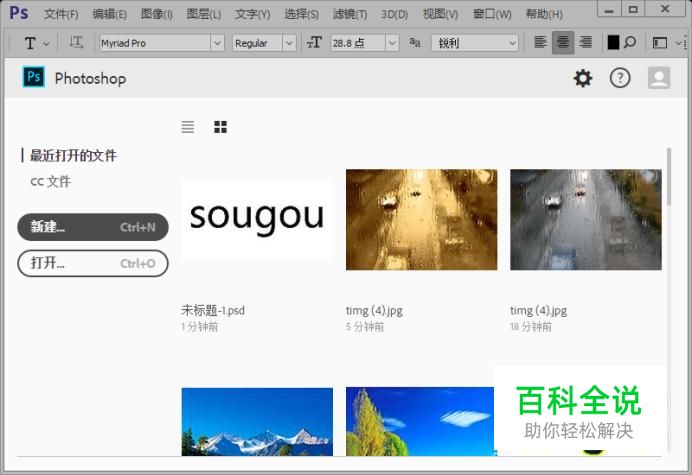Click the Ps application logo in menu bar
The width and height of the screenshot is (692, 475).
pyautogui.click(x=19, y=13)
